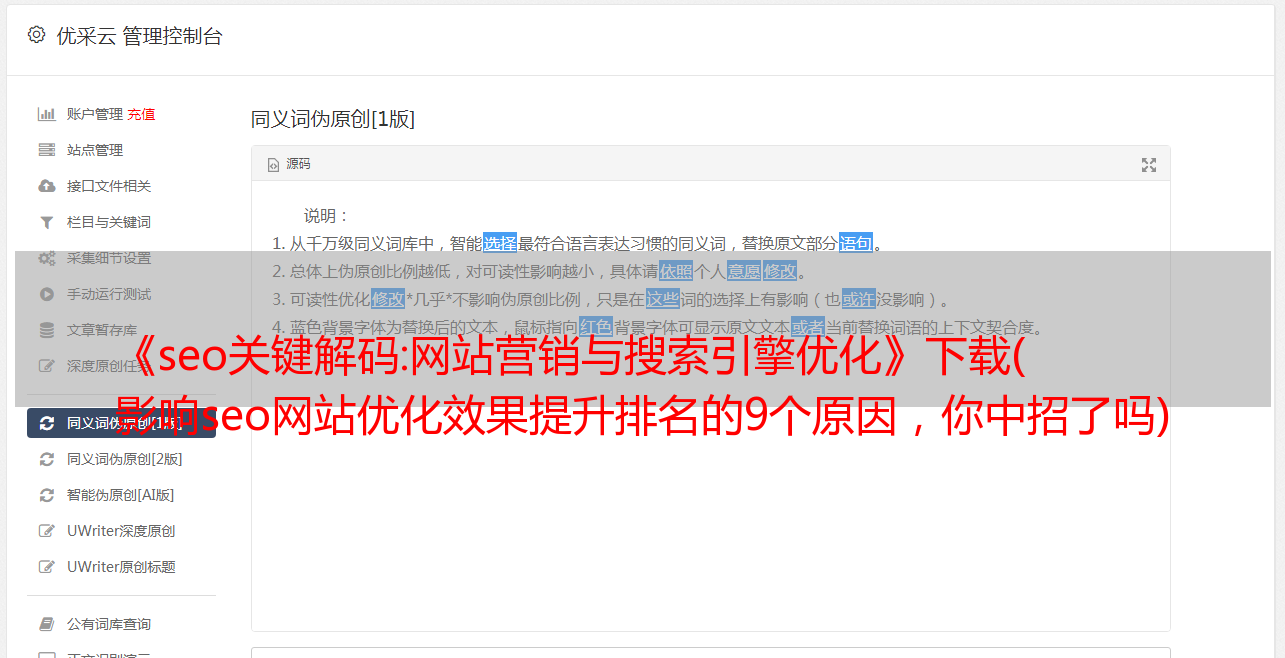Click the highlighted word 依照

676,271
